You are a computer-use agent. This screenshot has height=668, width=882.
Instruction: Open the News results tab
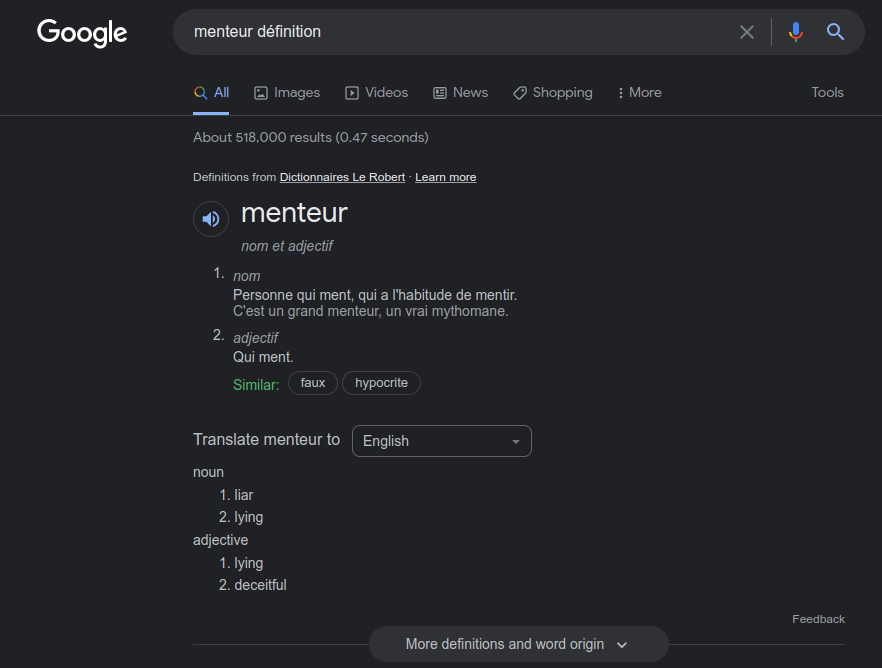coord(460,93)
